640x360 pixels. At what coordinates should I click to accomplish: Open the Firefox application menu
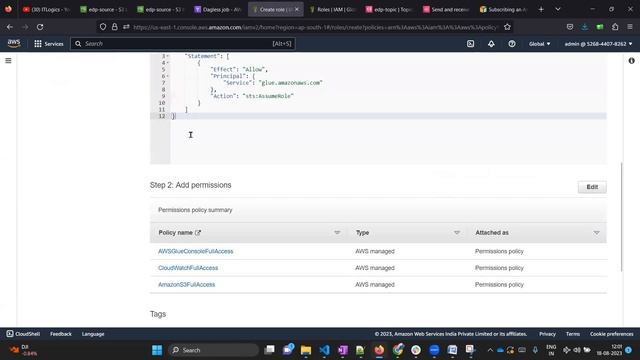[x=630, y=27]
